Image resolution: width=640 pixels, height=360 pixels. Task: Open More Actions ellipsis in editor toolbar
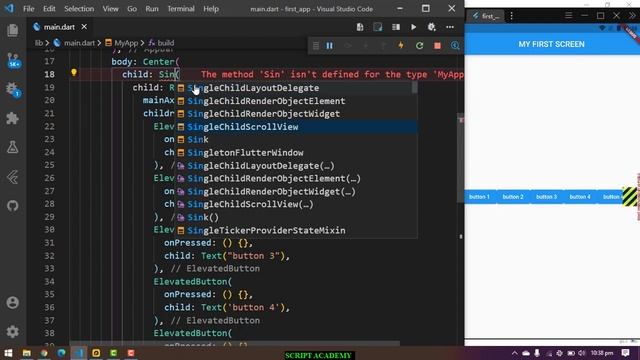coord(450,27)
